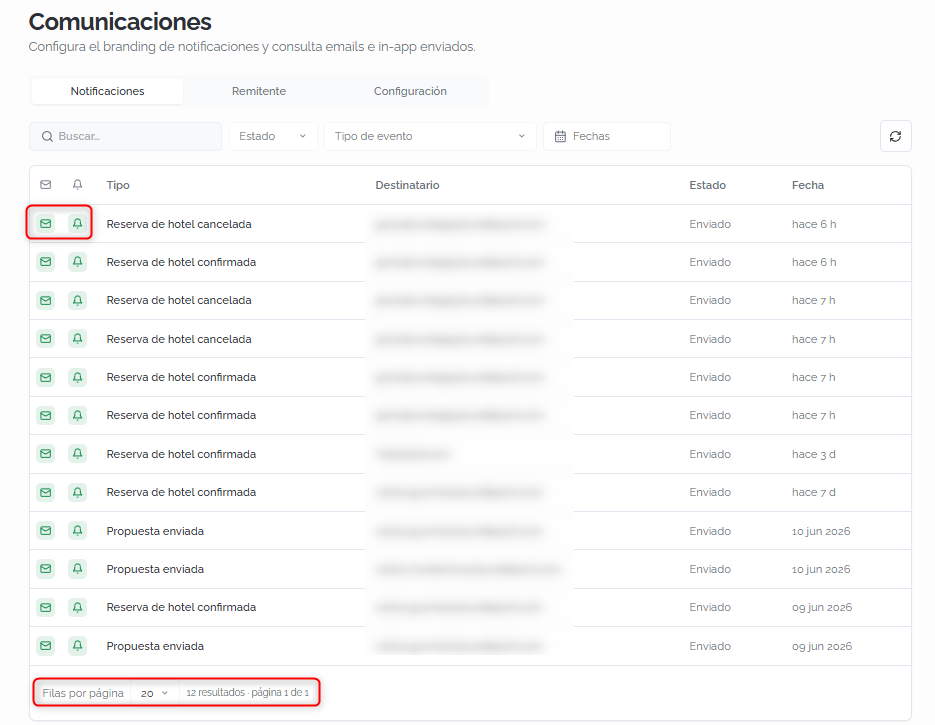Screen dimensions: 935x725
Task: Click the refresh icon button
Action: [x=895, y=137]
